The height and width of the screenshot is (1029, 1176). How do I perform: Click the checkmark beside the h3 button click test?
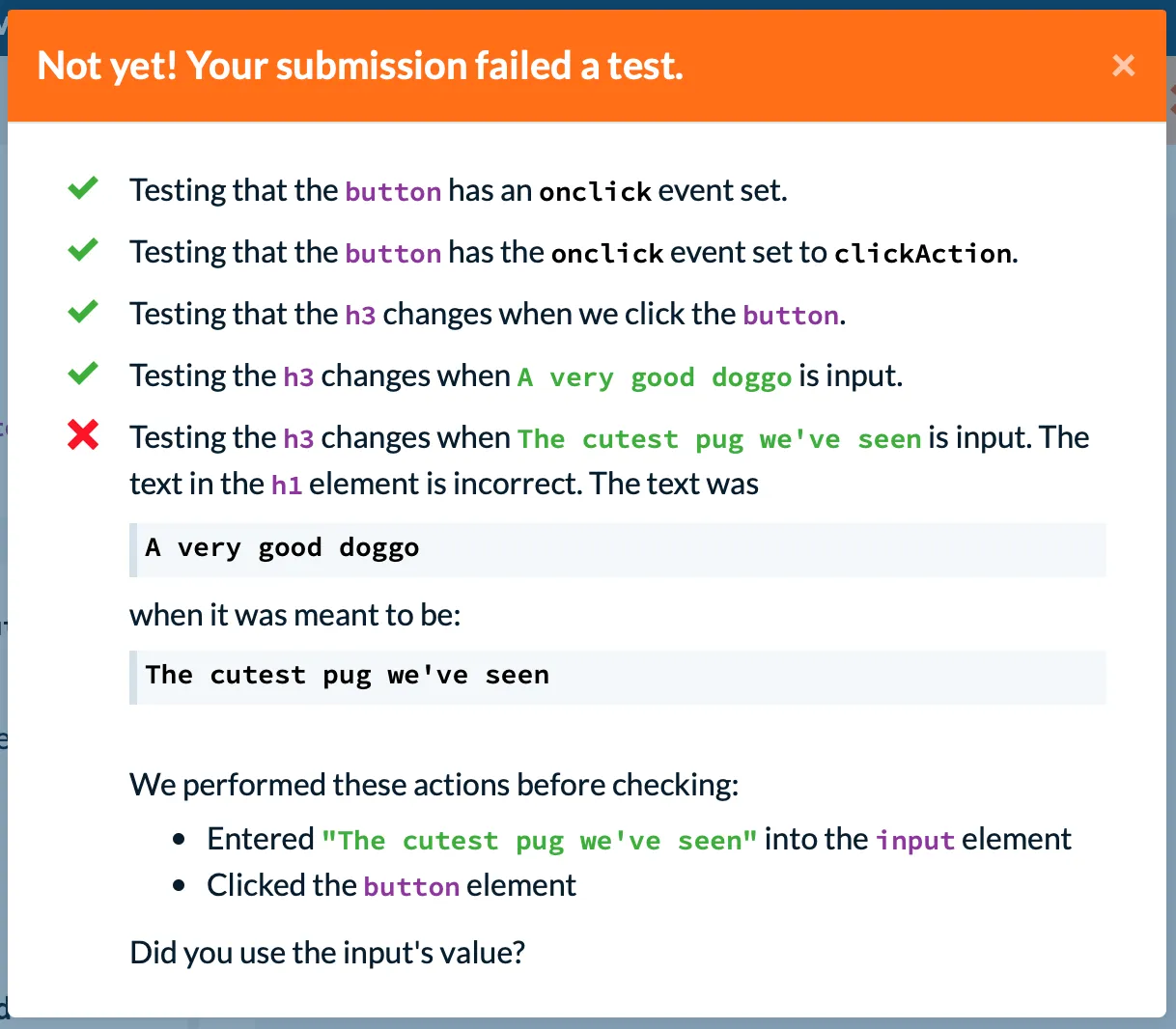pyautogui.click(x=83, y=311)
